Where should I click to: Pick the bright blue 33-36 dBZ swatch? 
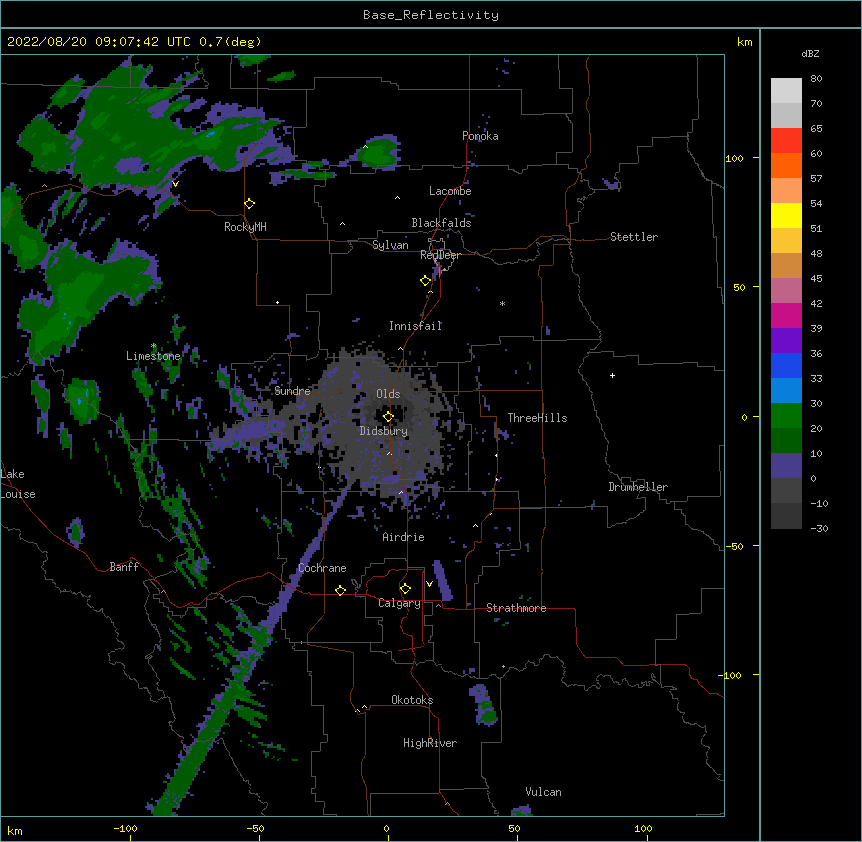click(x=786, y=365)
